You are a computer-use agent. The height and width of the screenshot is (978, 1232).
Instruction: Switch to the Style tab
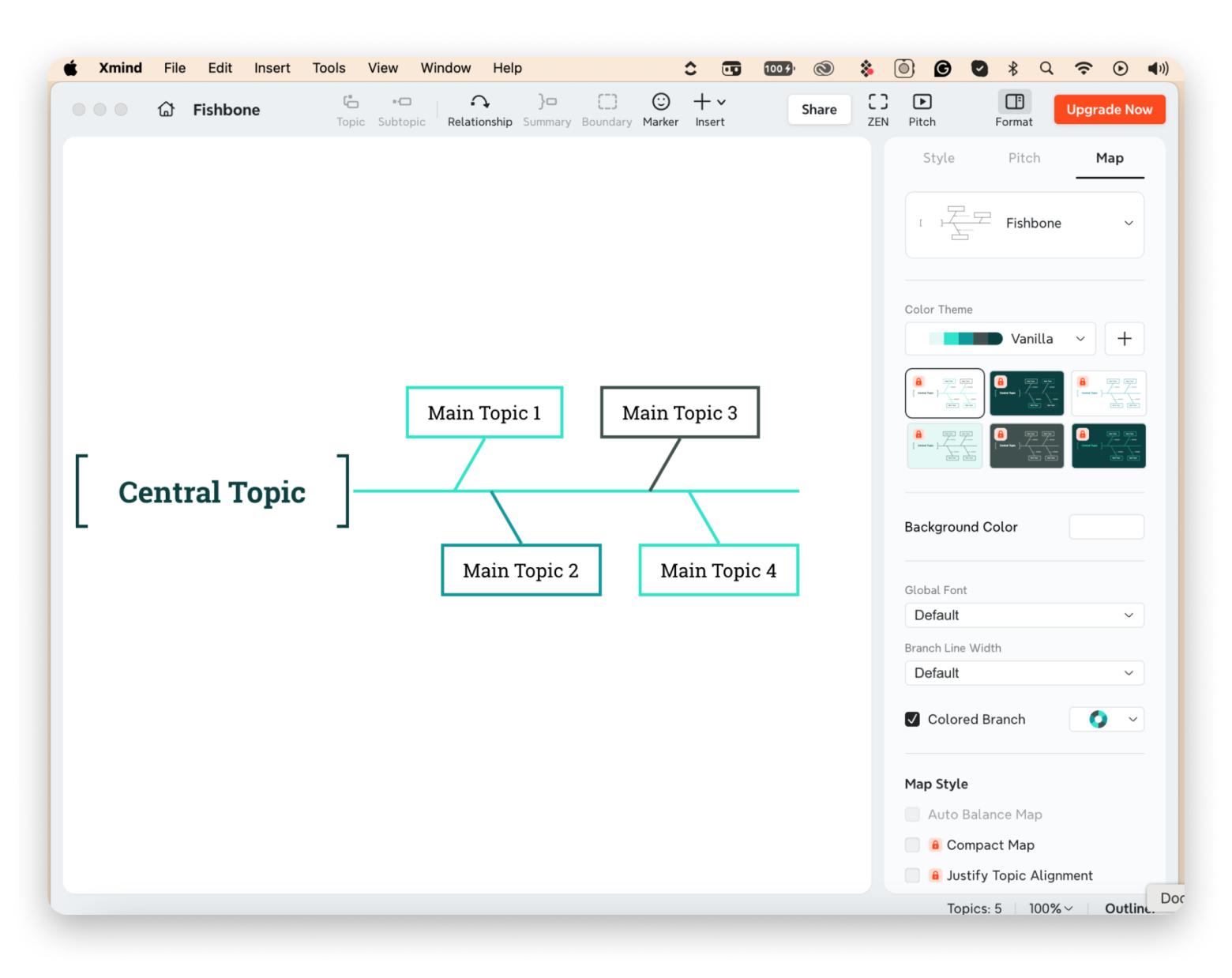[938, 158]
